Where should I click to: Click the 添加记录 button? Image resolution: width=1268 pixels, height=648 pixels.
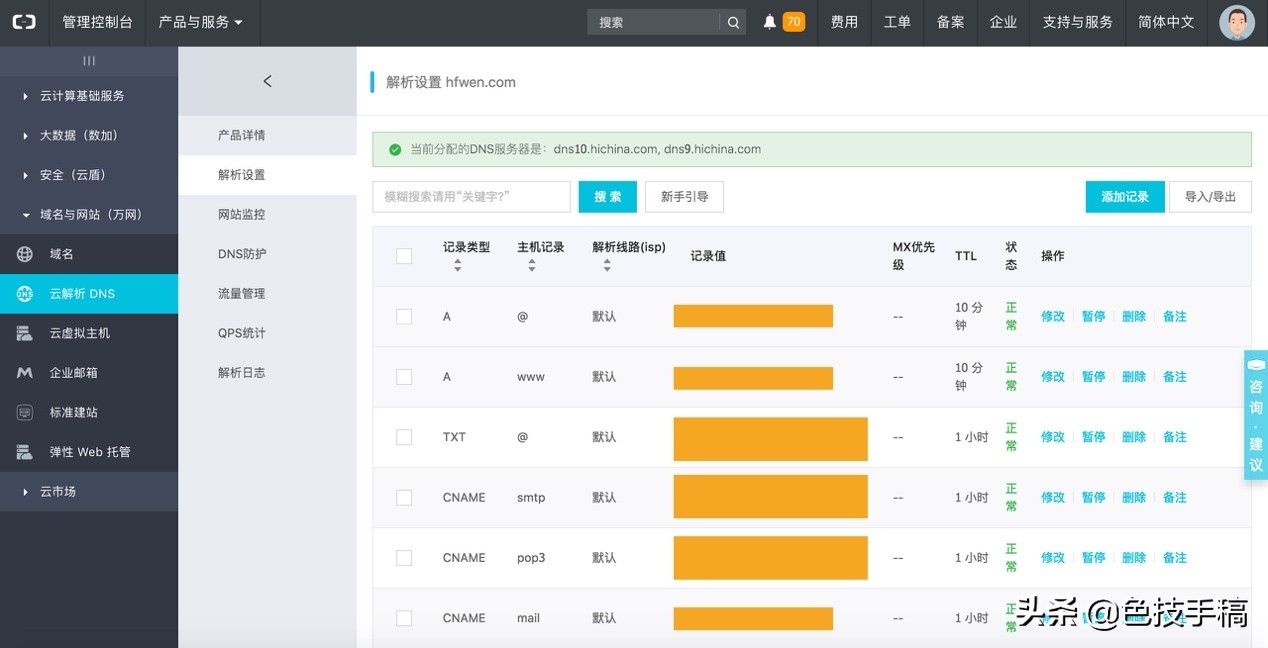[x=1124, y=197]
